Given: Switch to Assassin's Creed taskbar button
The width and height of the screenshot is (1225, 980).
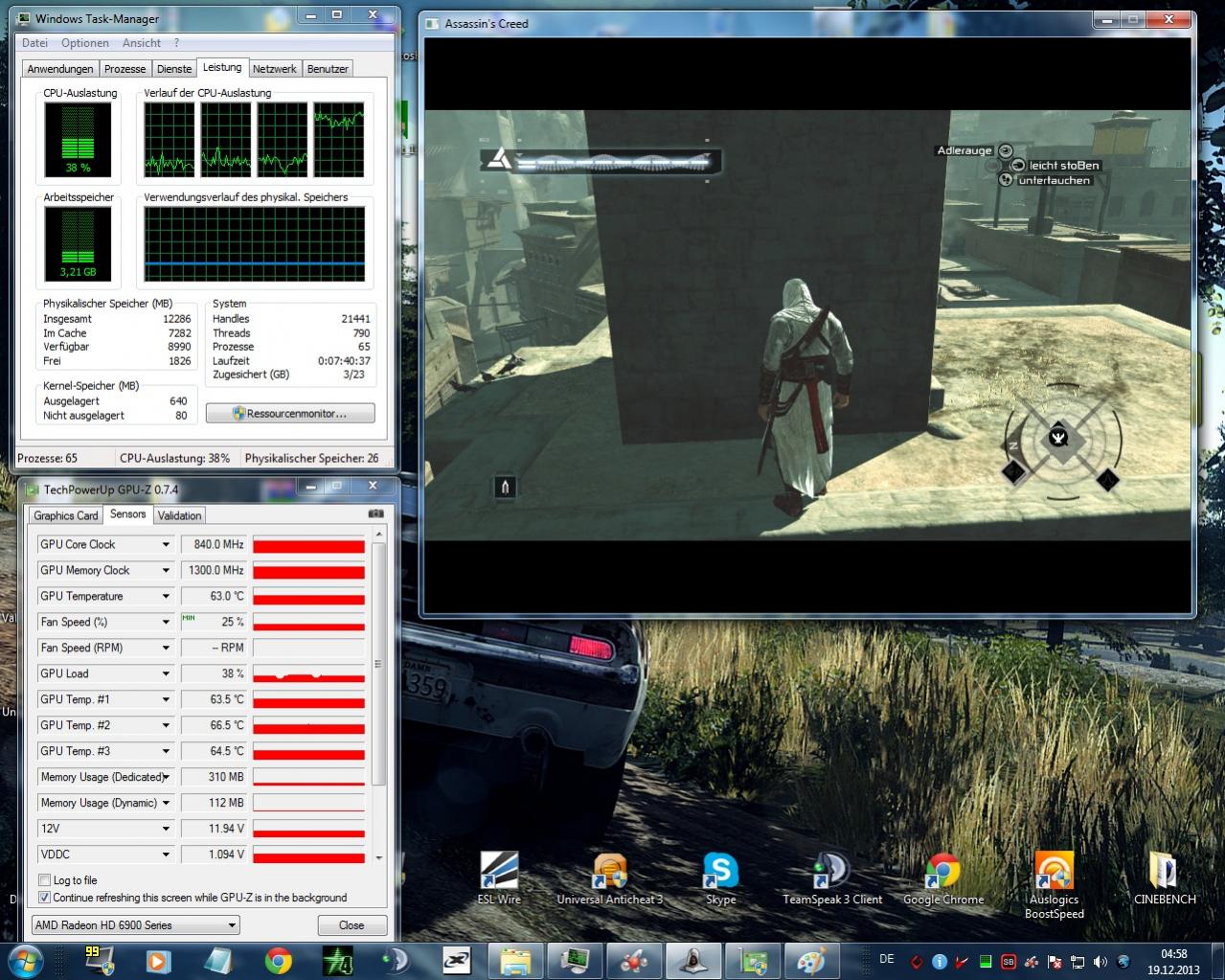Looking at the screenshot, I should pyautogui.click(x=692, y=961).
